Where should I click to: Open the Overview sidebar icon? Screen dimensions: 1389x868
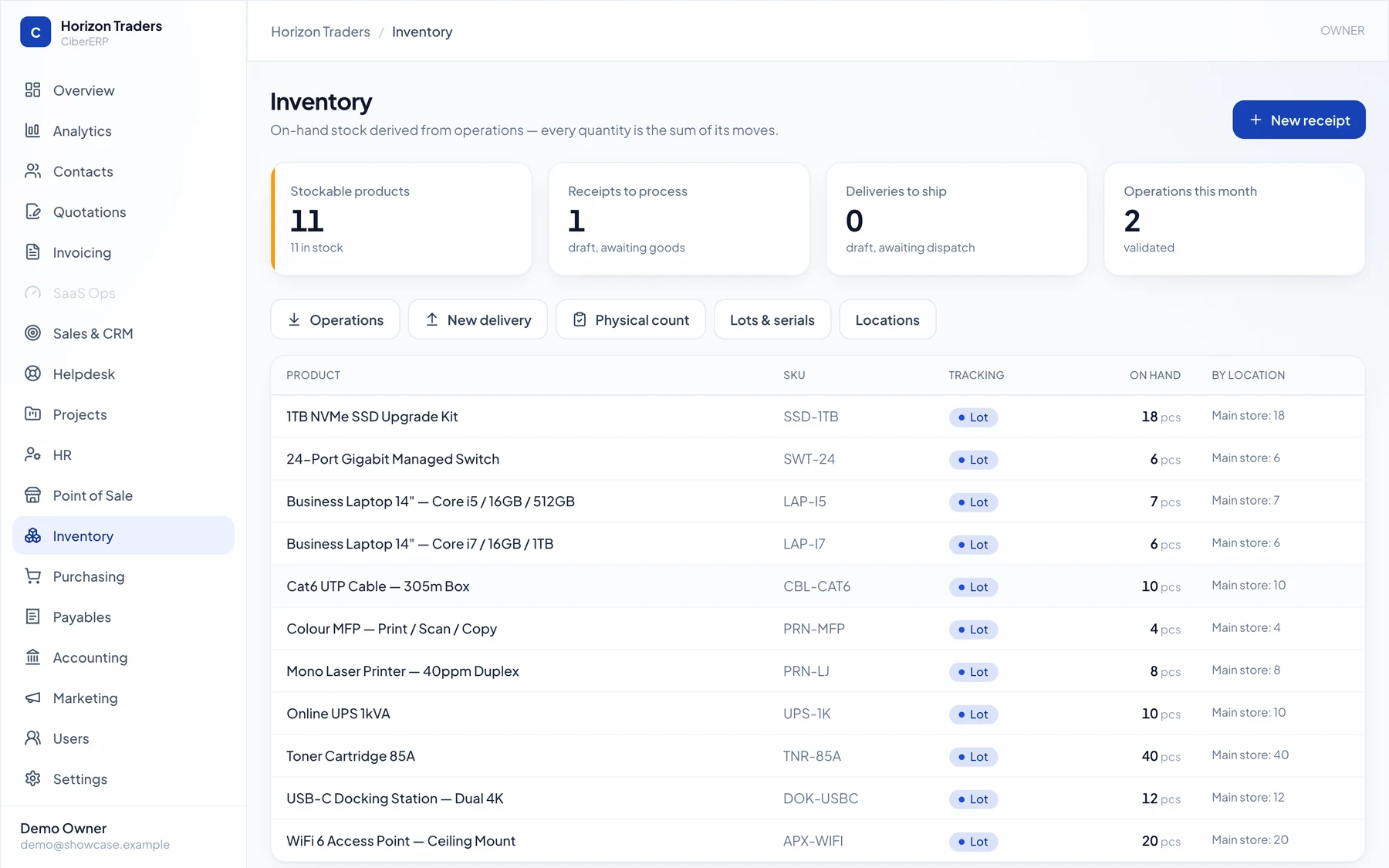click(32, 90)
